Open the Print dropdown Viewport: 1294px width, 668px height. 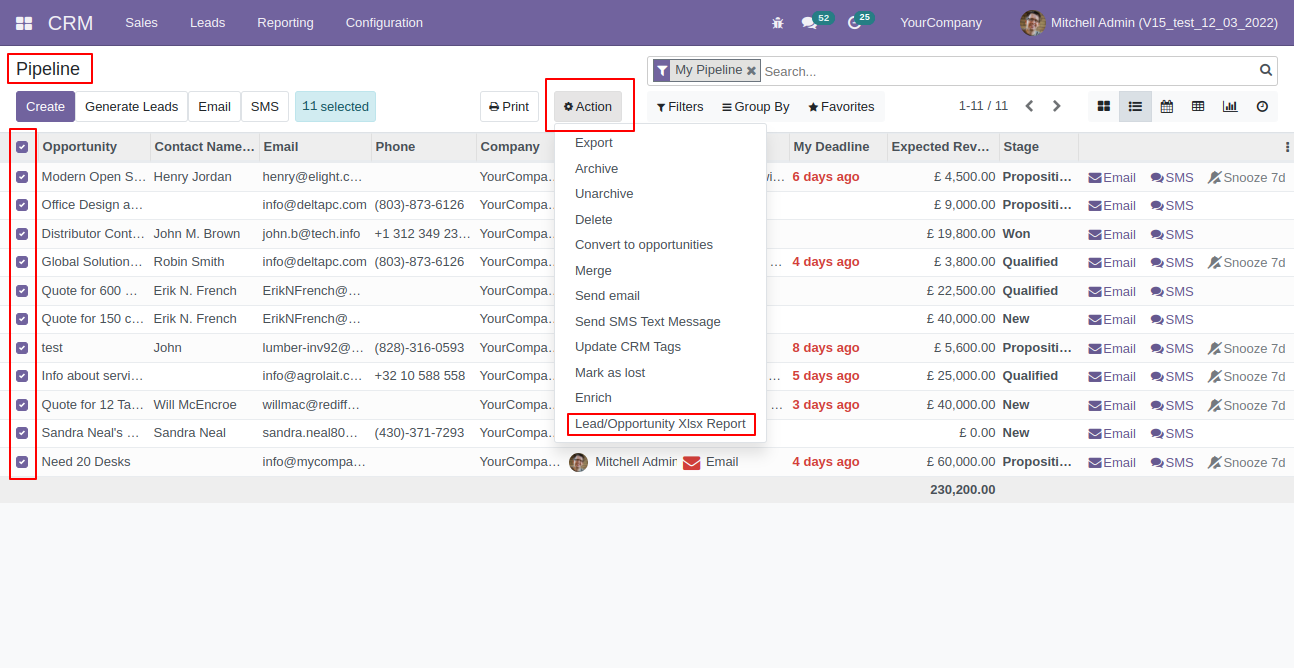[x=509, y=107]
